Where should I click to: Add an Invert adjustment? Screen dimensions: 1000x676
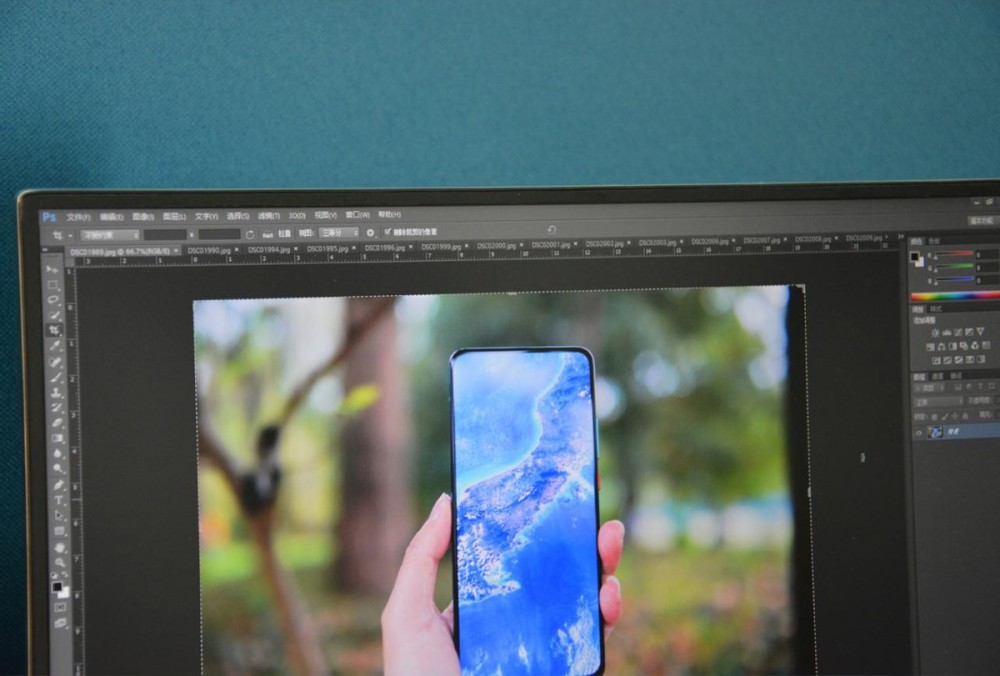click(936, 360)
